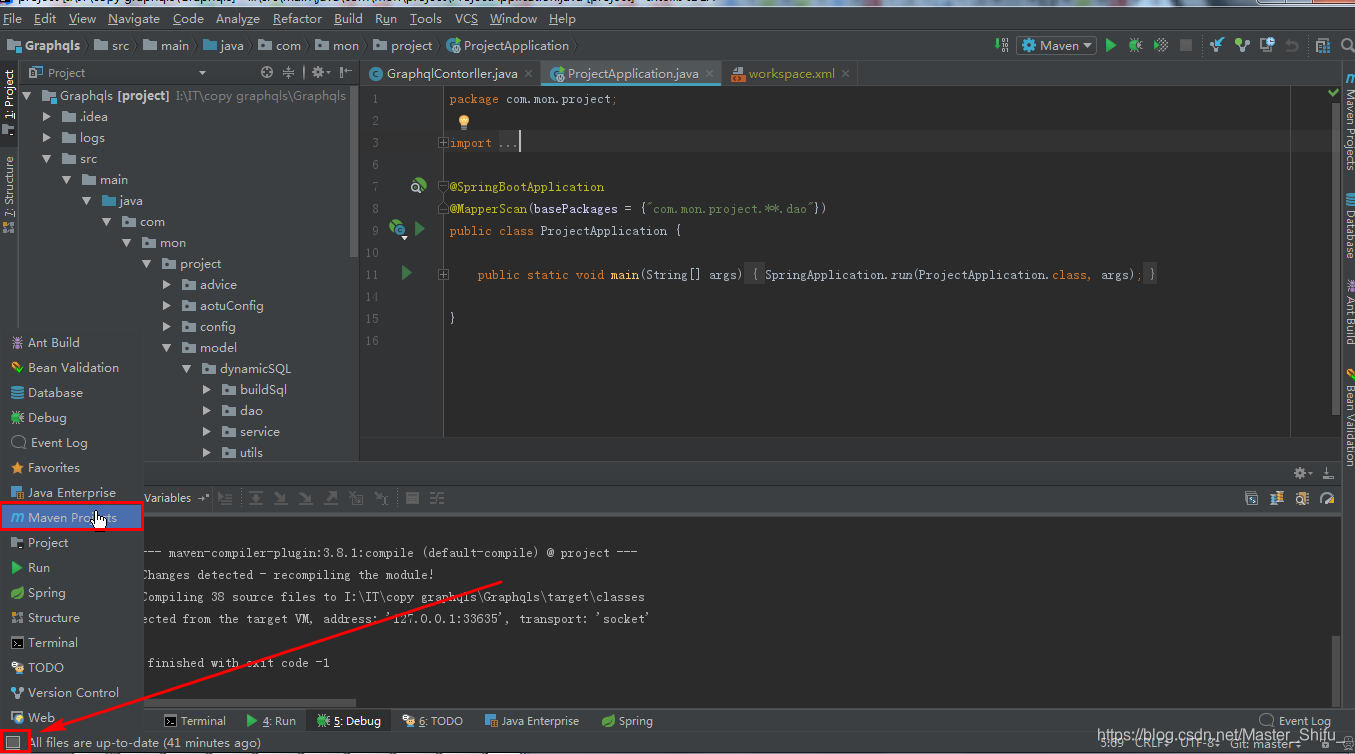Select Terminal in tool window popup

pyautogui.click(x=72, y=642)
